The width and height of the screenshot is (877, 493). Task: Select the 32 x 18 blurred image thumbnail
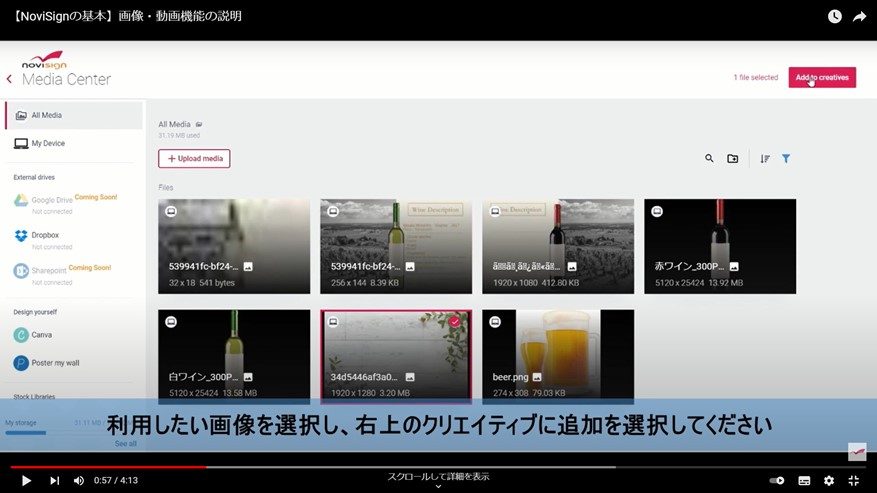(234, 246)
